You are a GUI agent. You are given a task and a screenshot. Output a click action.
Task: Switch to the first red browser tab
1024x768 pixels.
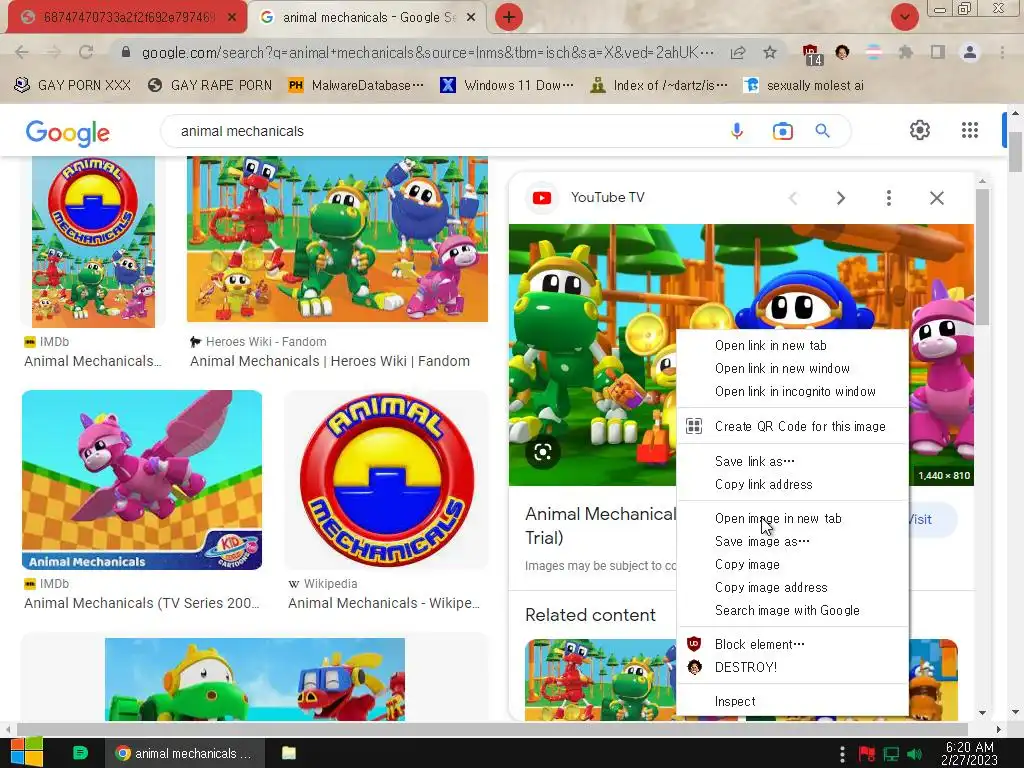[128, 18]
